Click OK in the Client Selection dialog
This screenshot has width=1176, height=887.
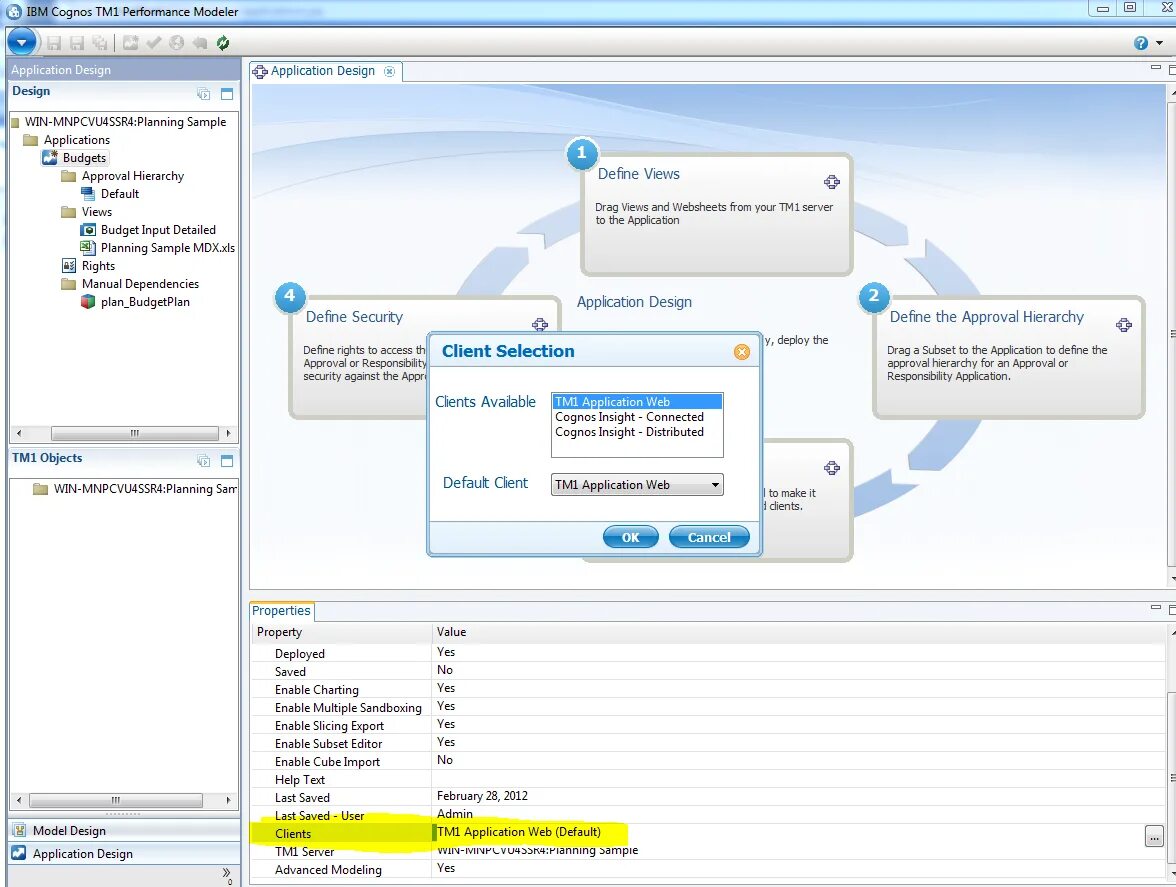click(x=631, y=537)
